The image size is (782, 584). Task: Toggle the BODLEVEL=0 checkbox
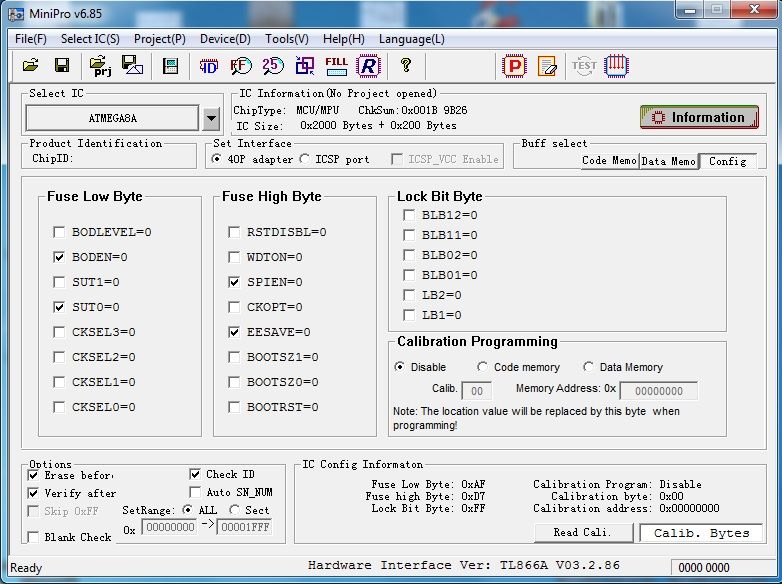pyautogui.click(x=59, y=232)
